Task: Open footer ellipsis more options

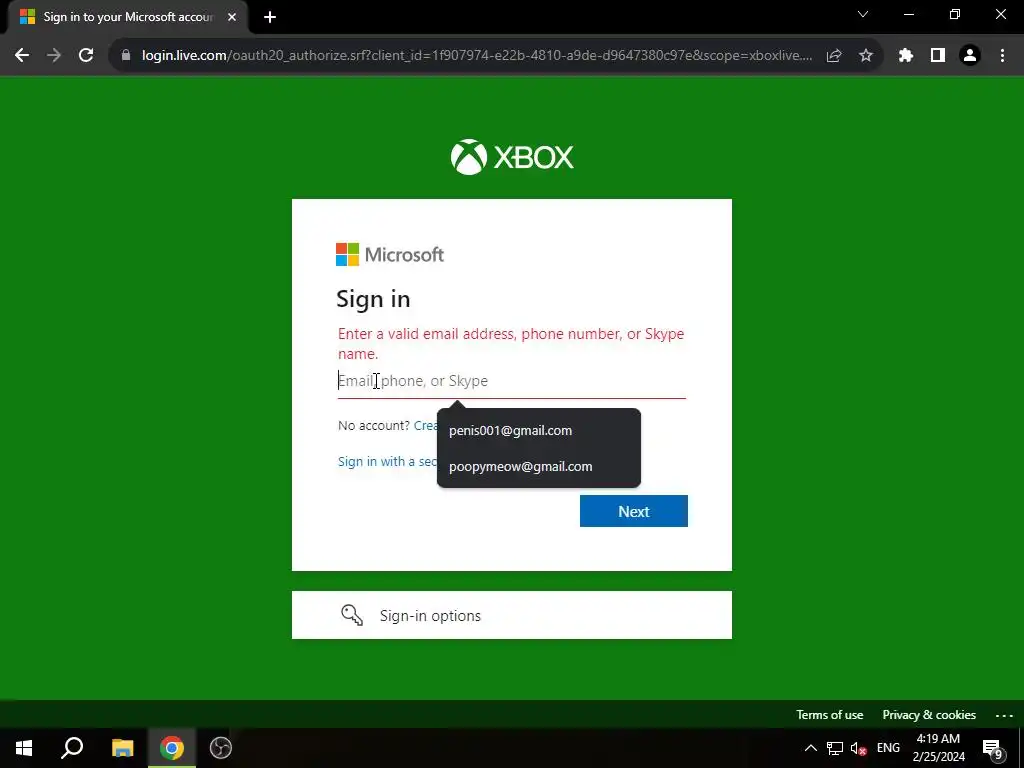Action: pos(1004,715)
